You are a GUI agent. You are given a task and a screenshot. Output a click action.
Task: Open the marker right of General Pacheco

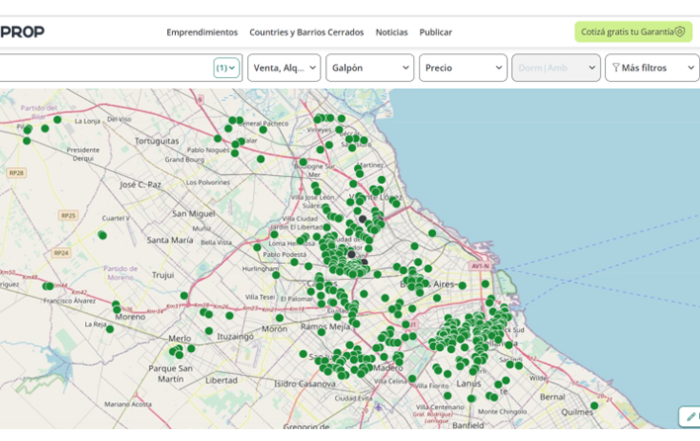click(x=263, y=129)
